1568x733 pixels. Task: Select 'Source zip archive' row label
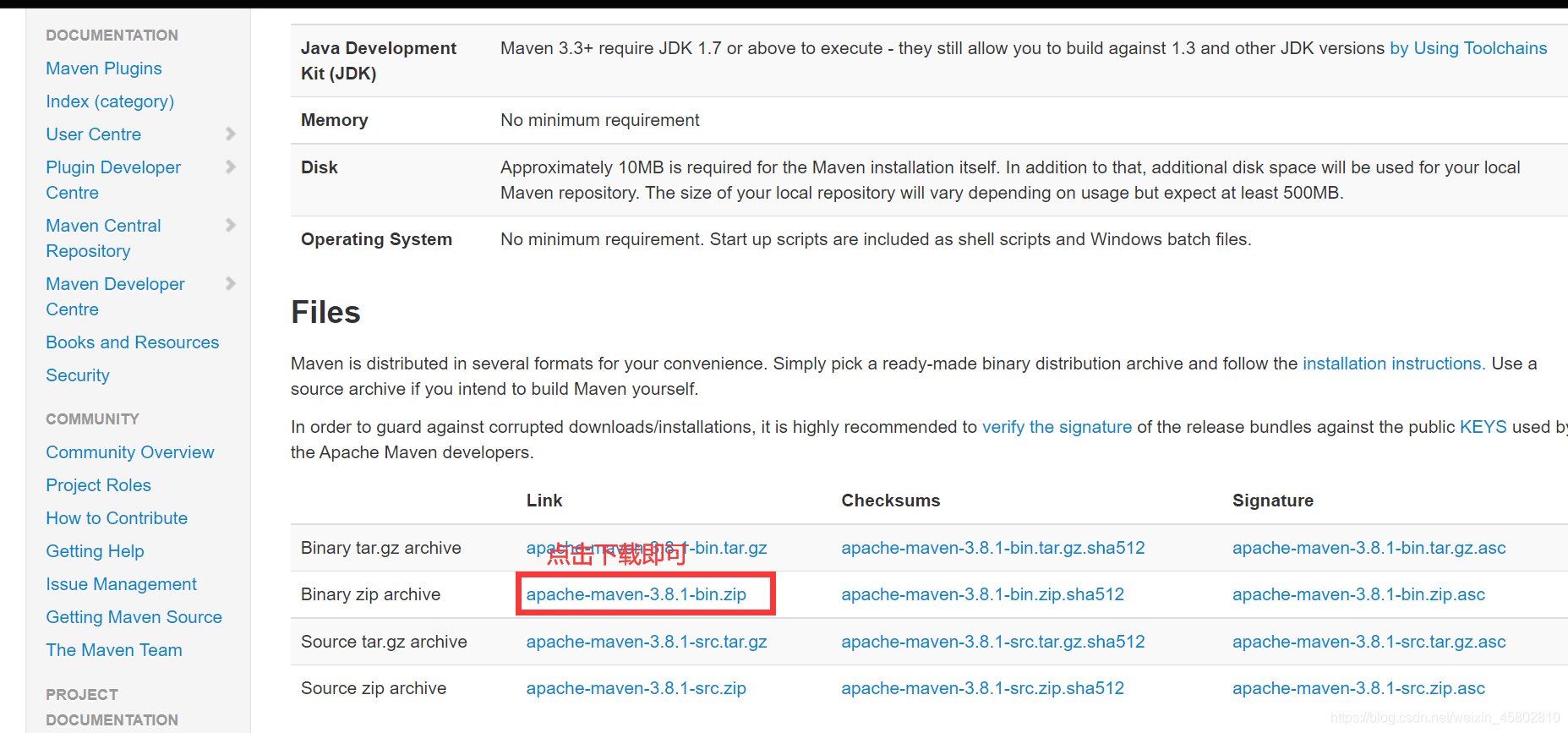tap(374, 688)
